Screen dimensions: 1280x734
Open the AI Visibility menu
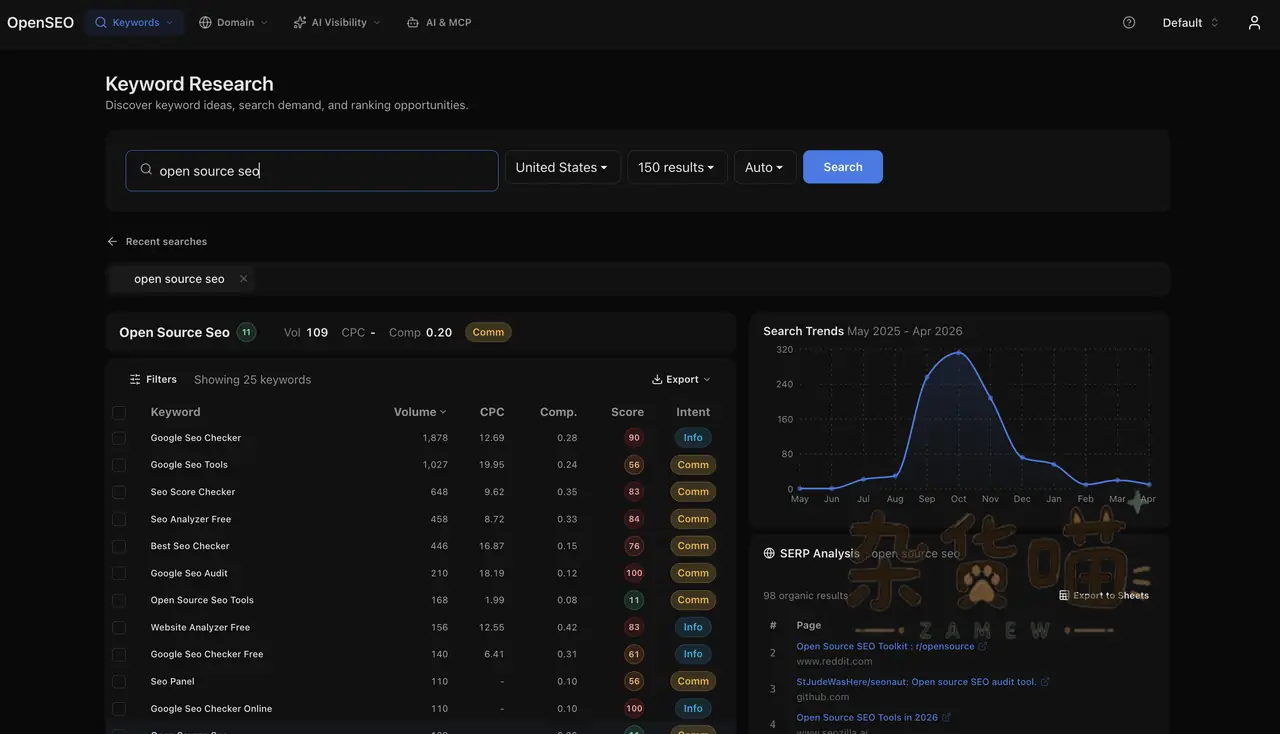pos(337,22)
